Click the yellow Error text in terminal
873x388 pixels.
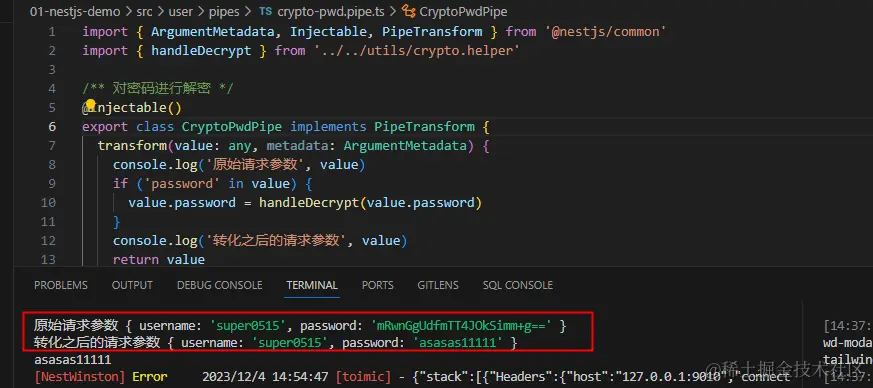click(x=150, y=377)
